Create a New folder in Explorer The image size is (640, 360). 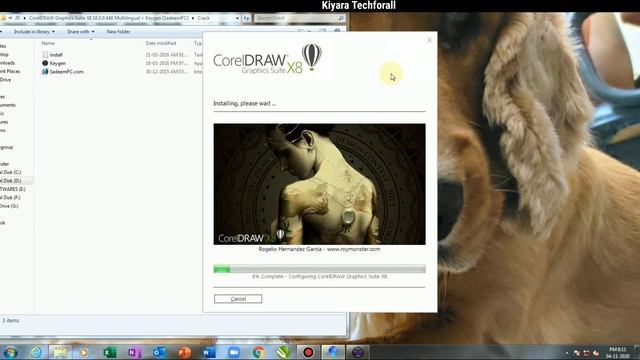coord(118,31)
